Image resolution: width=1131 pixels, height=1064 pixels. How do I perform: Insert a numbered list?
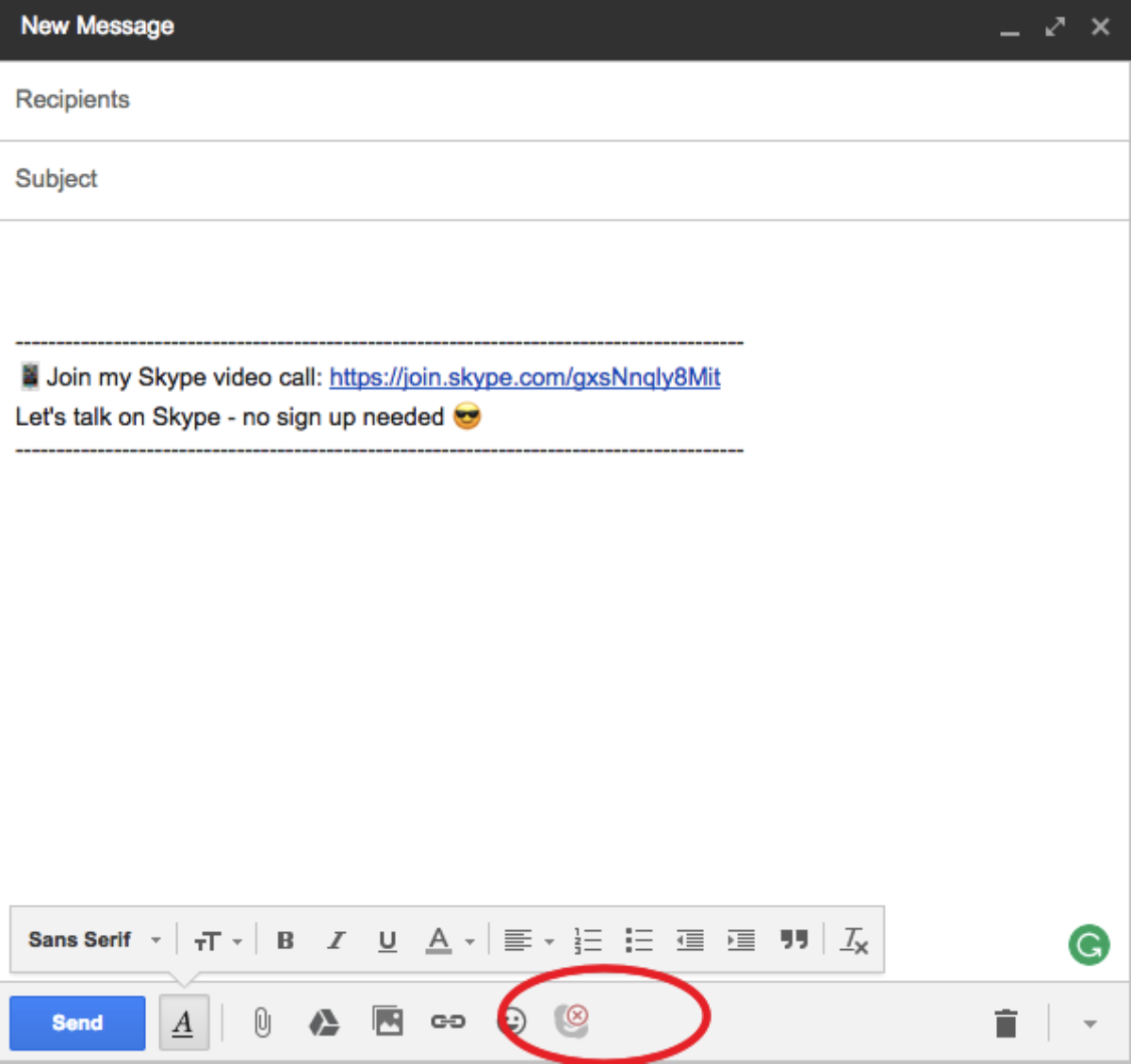588,941
